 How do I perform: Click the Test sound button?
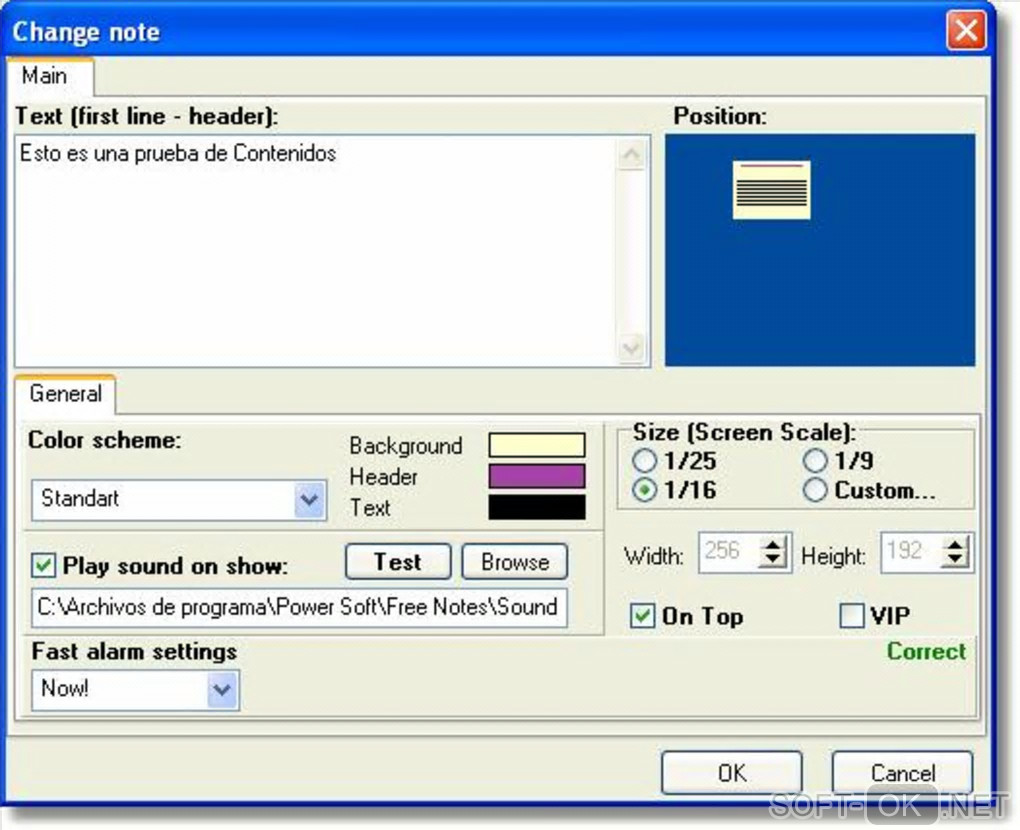pos(398,561)
